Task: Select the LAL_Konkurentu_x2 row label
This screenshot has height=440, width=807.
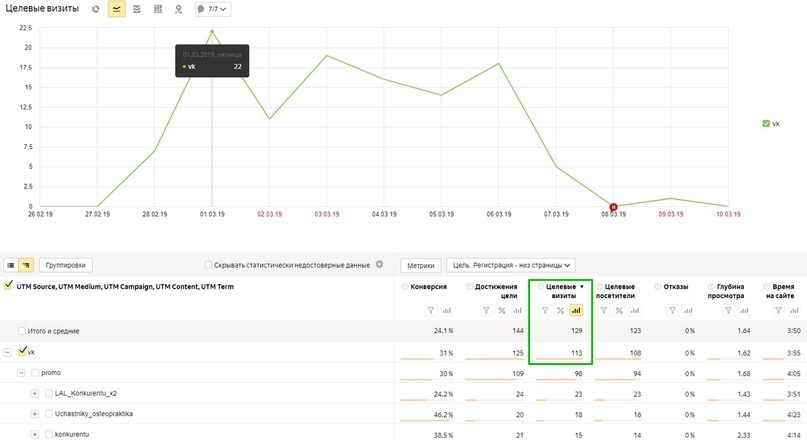Action: click(86, 393)
